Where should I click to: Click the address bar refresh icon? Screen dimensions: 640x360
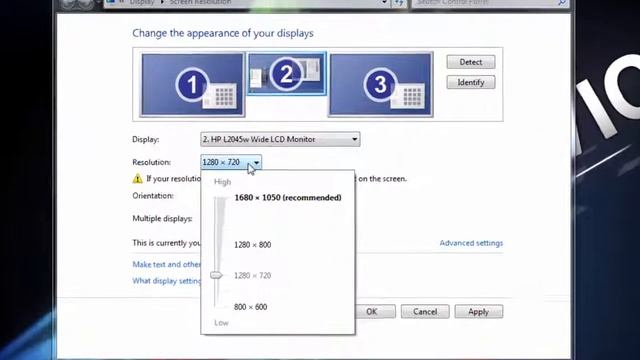[x=399, y=2]
